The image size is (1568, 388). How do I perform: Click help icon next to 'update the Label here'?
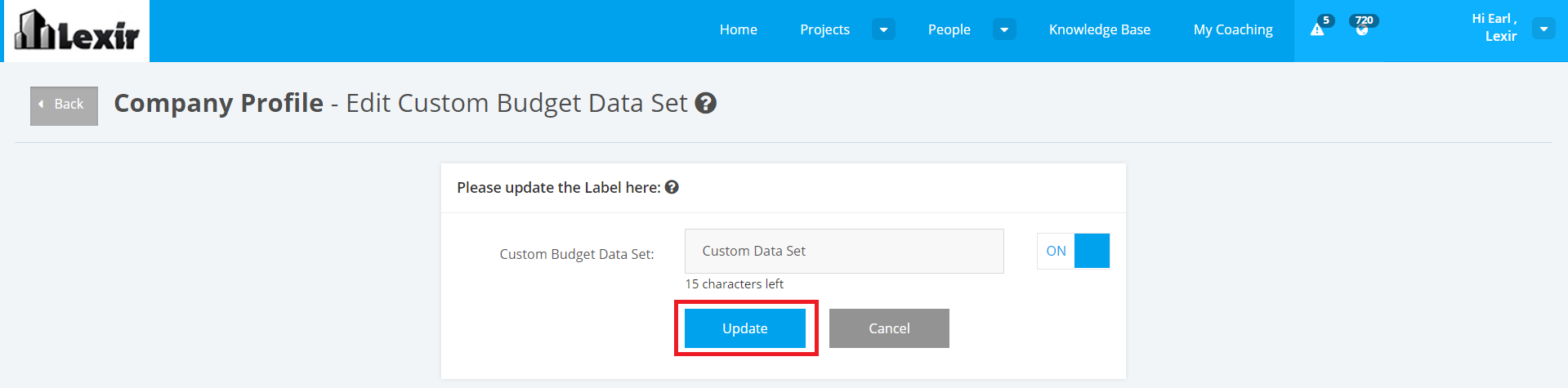(x=672, y=187)
